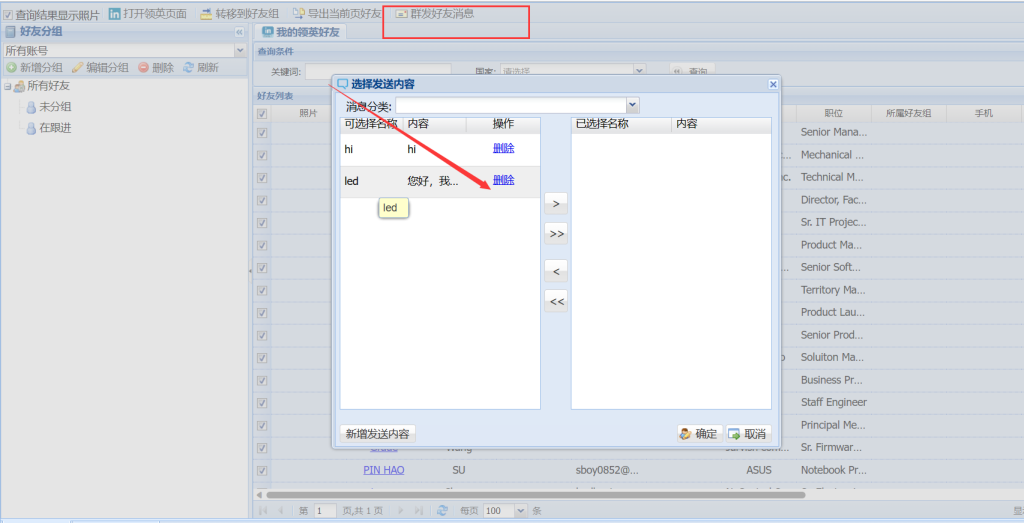Toggle the select-all checkbox in list header
The image size is (1024, 523).
[x=262, y=114]
